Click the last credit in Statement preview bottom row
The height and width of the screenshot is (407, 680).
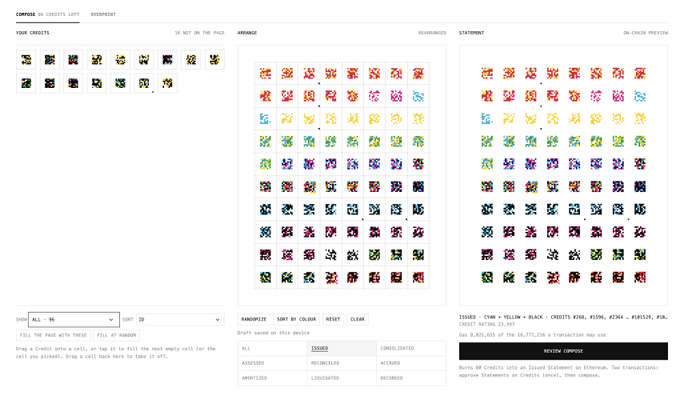coord(640,277)
